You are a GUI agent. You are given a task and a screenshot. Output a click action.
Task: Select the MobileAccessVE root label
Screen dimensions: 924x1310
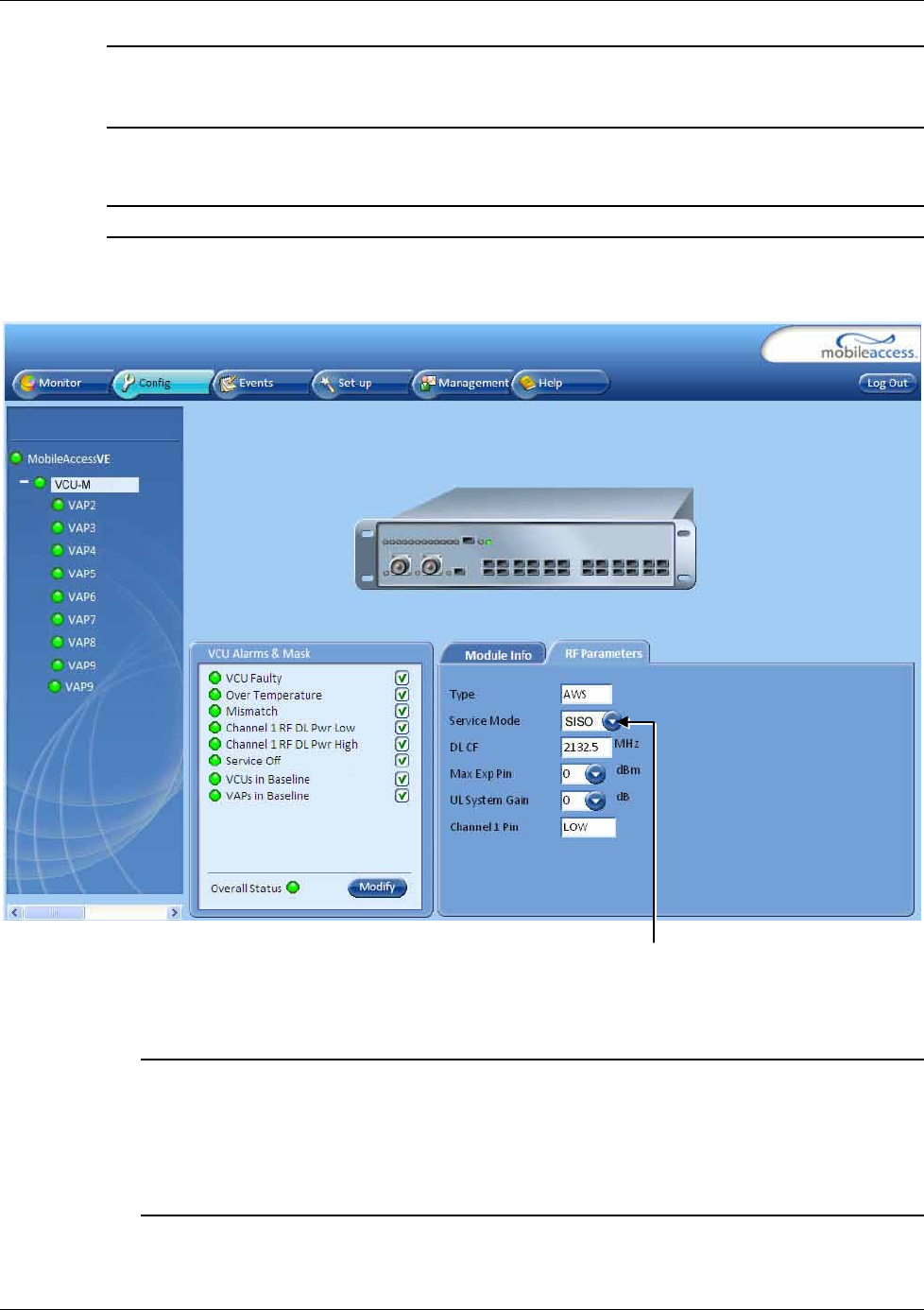69,458
